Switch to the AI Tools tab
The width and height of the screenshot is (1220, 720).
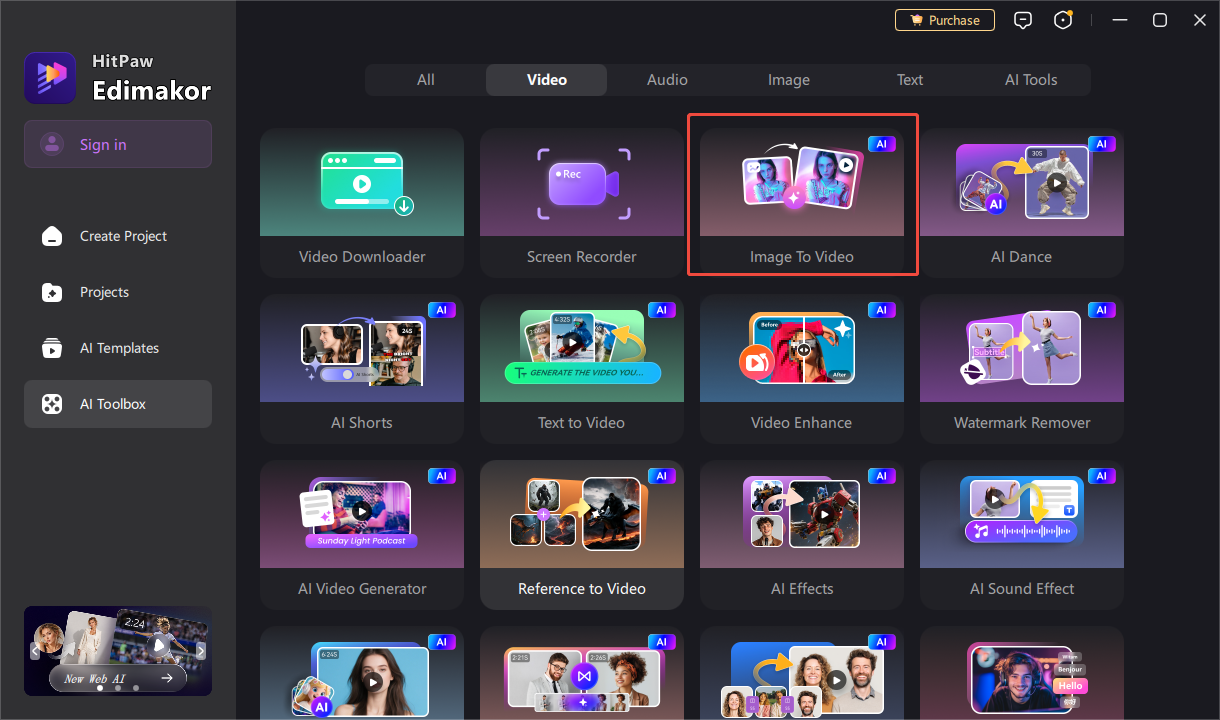[1031, 80]
